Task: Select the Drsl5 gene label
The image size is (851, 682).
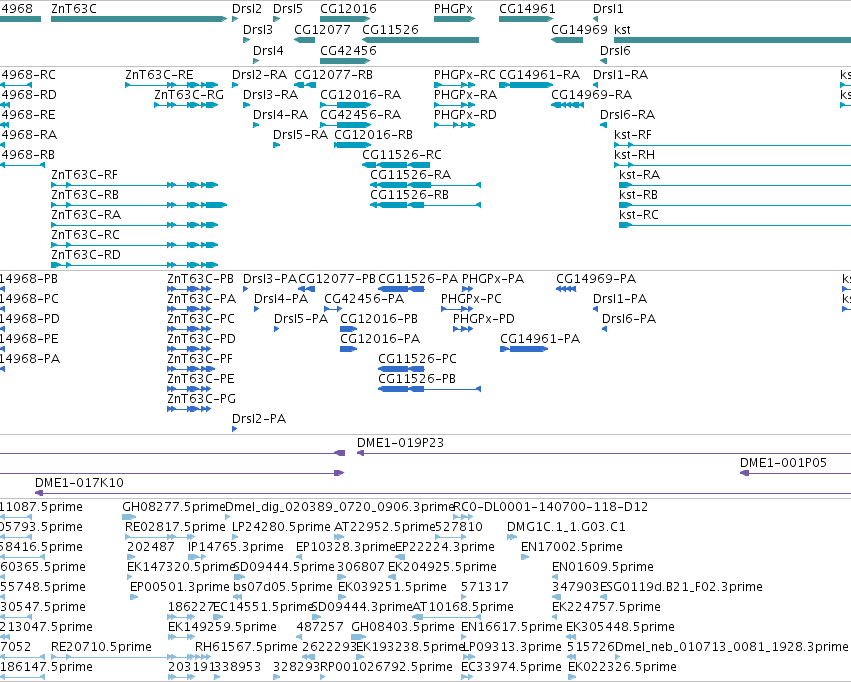Action: (288, 9)
